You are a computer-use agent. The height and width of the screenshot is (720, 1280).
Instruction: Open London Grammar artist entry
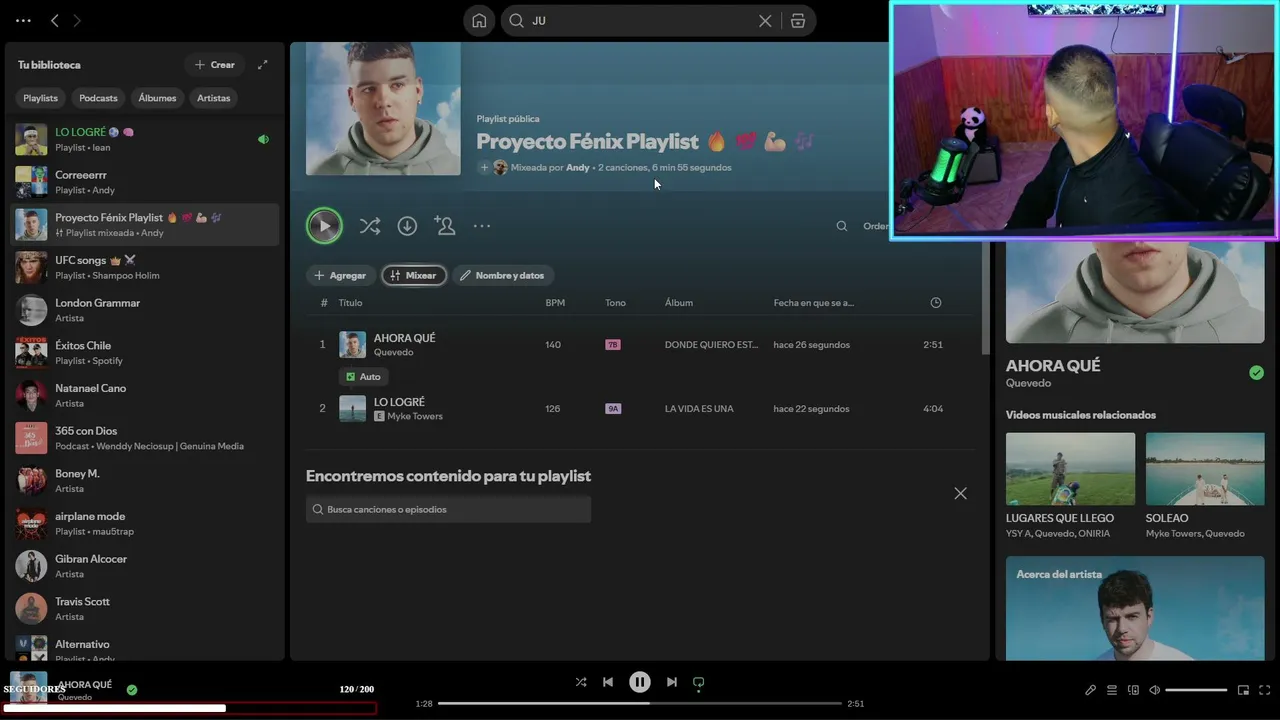(x=145, y=310)
